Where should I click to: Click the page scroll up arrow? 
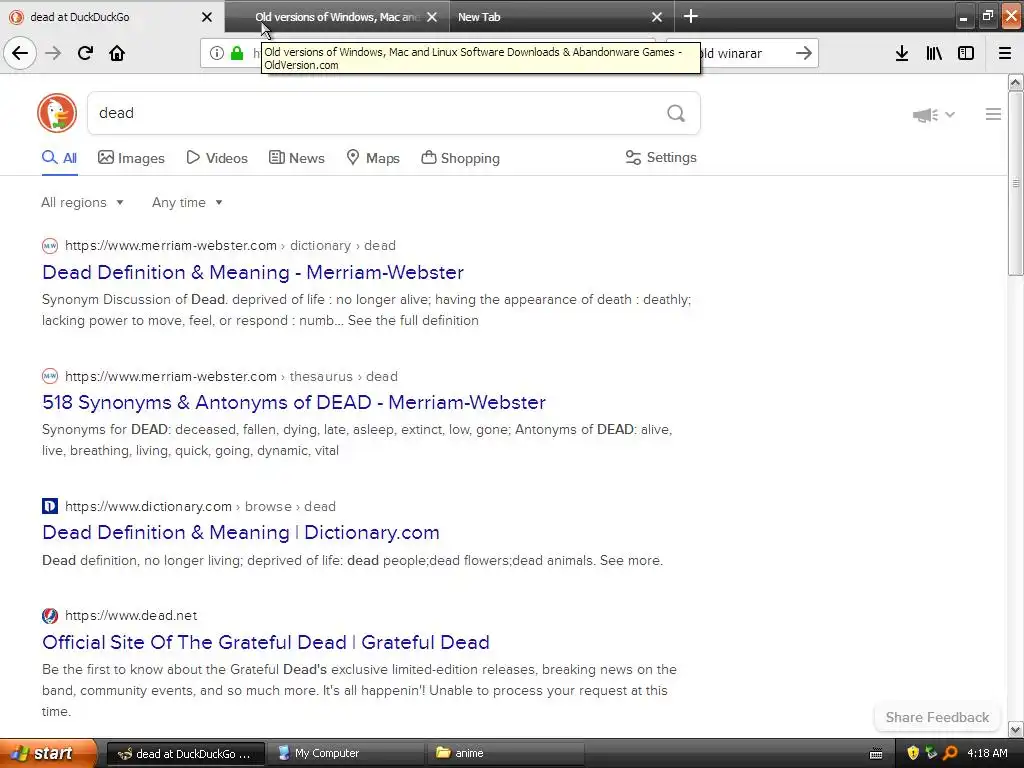[1016, 82]
